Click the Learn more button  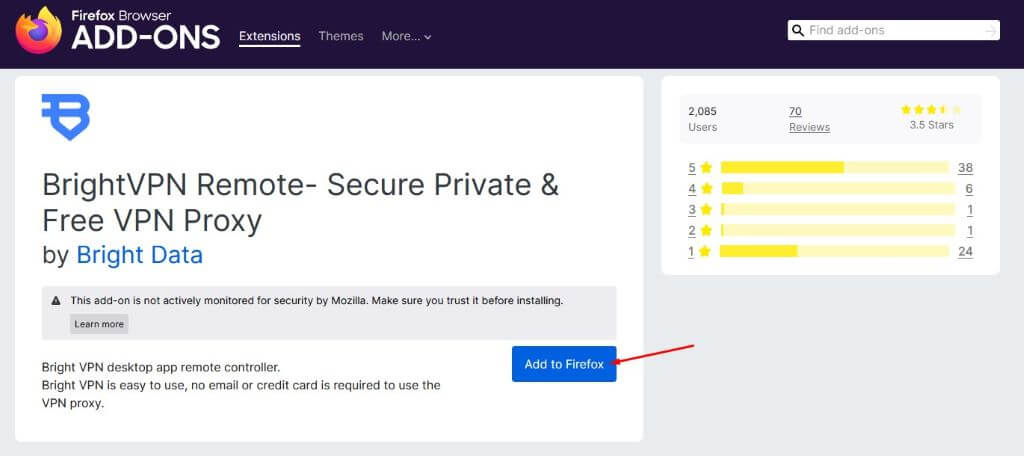tap(99, 324)
